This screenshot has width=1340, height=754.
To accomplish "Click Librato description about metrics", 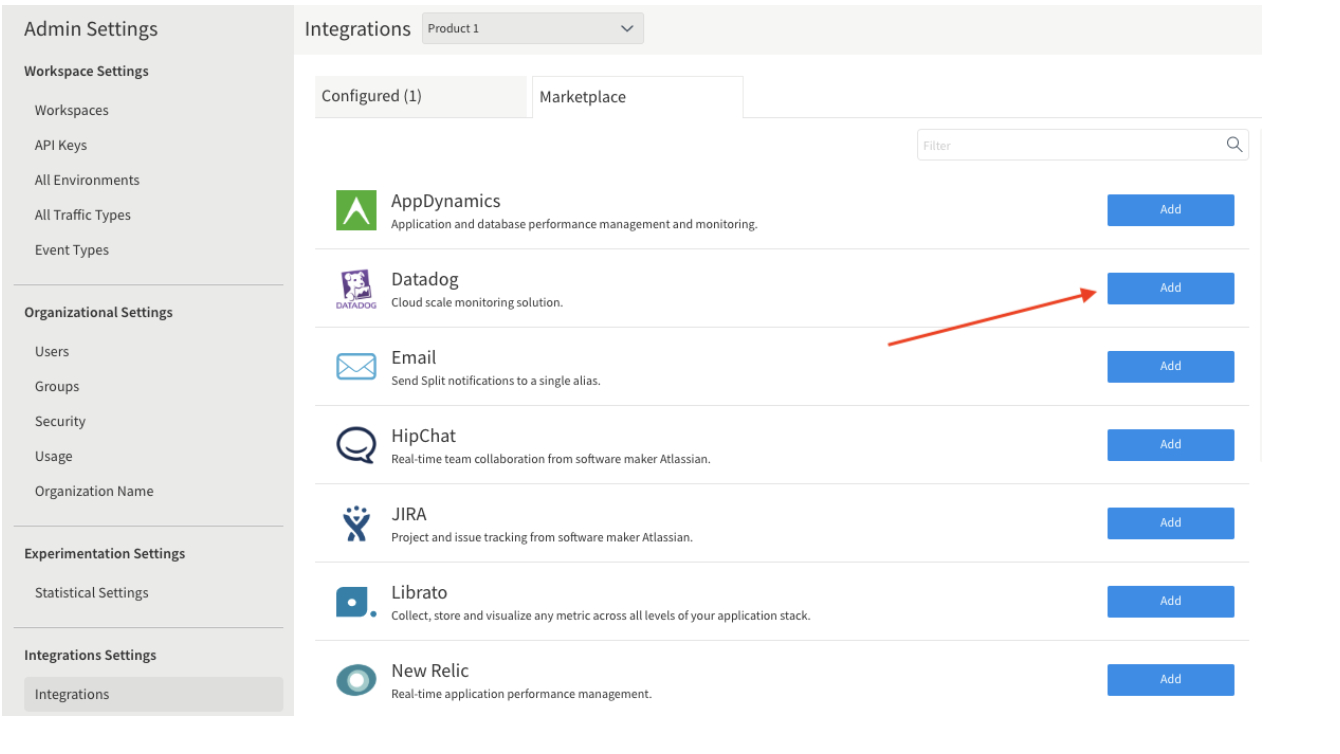I will coord(601,615).
